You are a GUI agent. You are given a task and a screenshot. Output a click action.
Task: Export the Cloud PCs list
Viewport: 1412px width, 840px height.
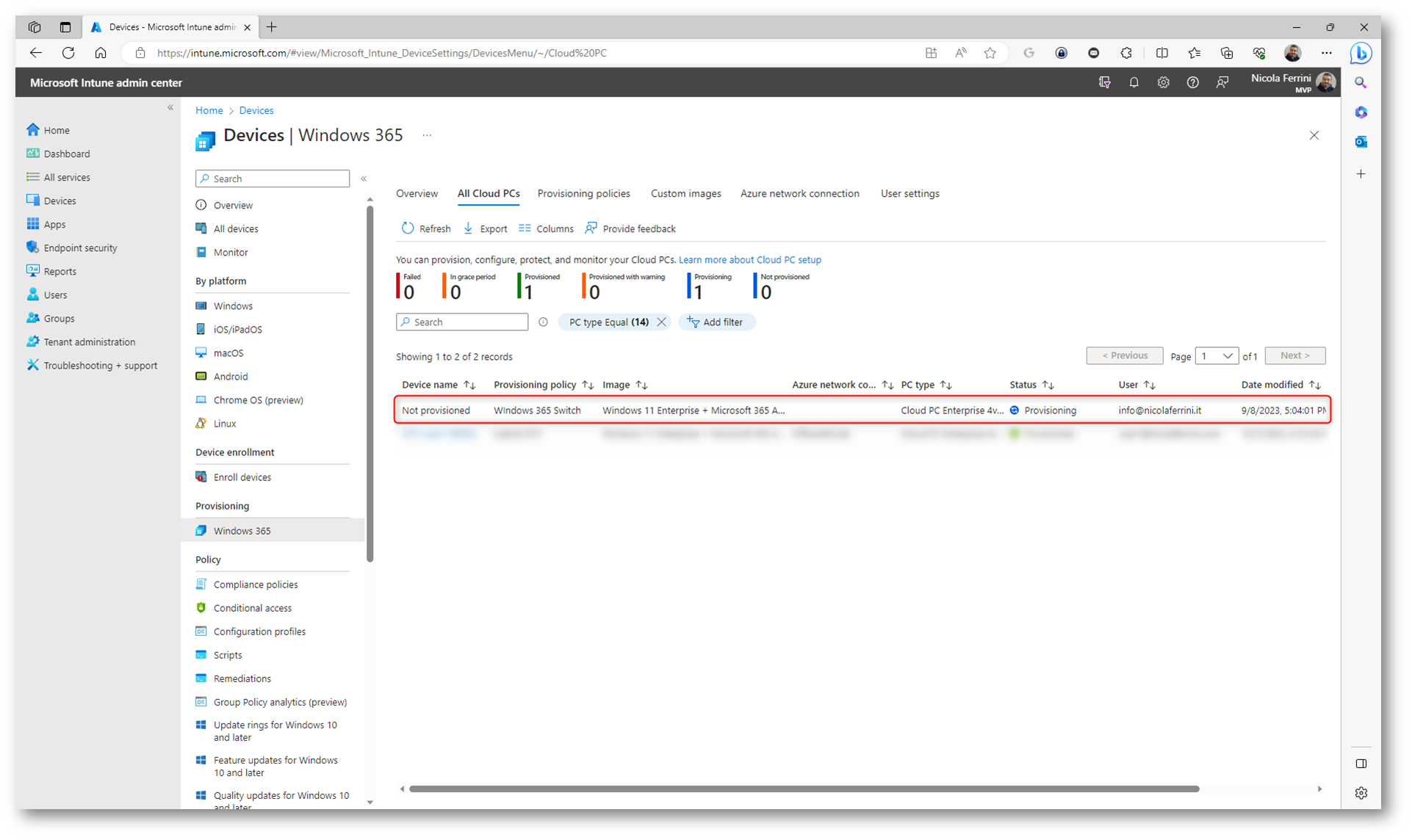(x=486, y=228)
